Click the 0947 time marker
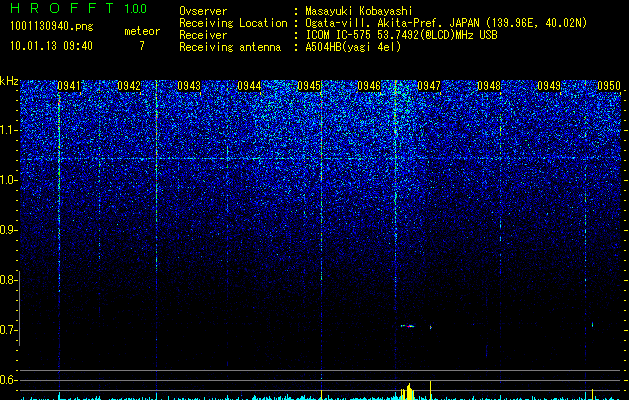 429,86
